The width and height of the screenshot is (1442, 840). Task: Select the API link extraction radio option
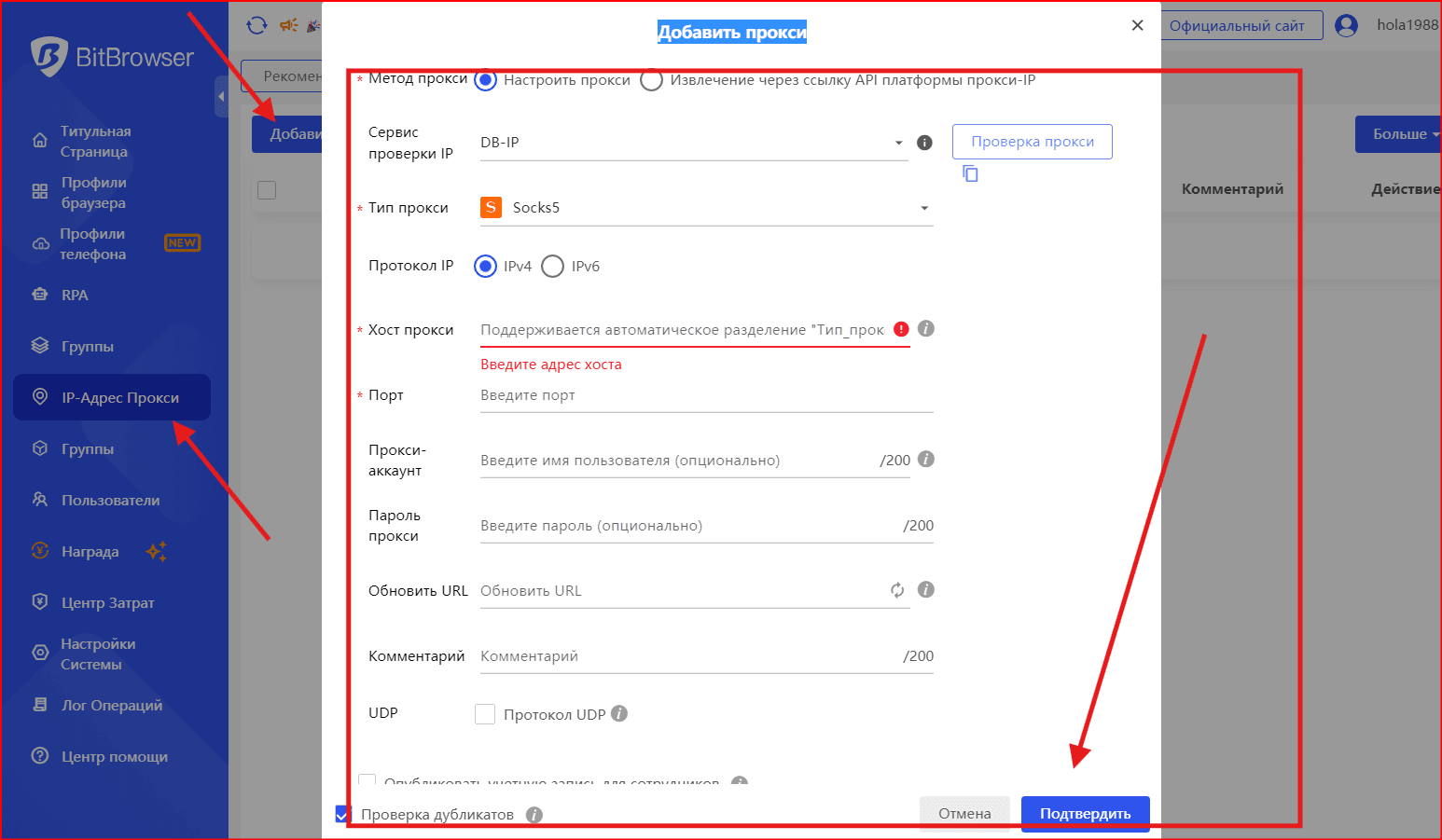[x=652, y=80]
